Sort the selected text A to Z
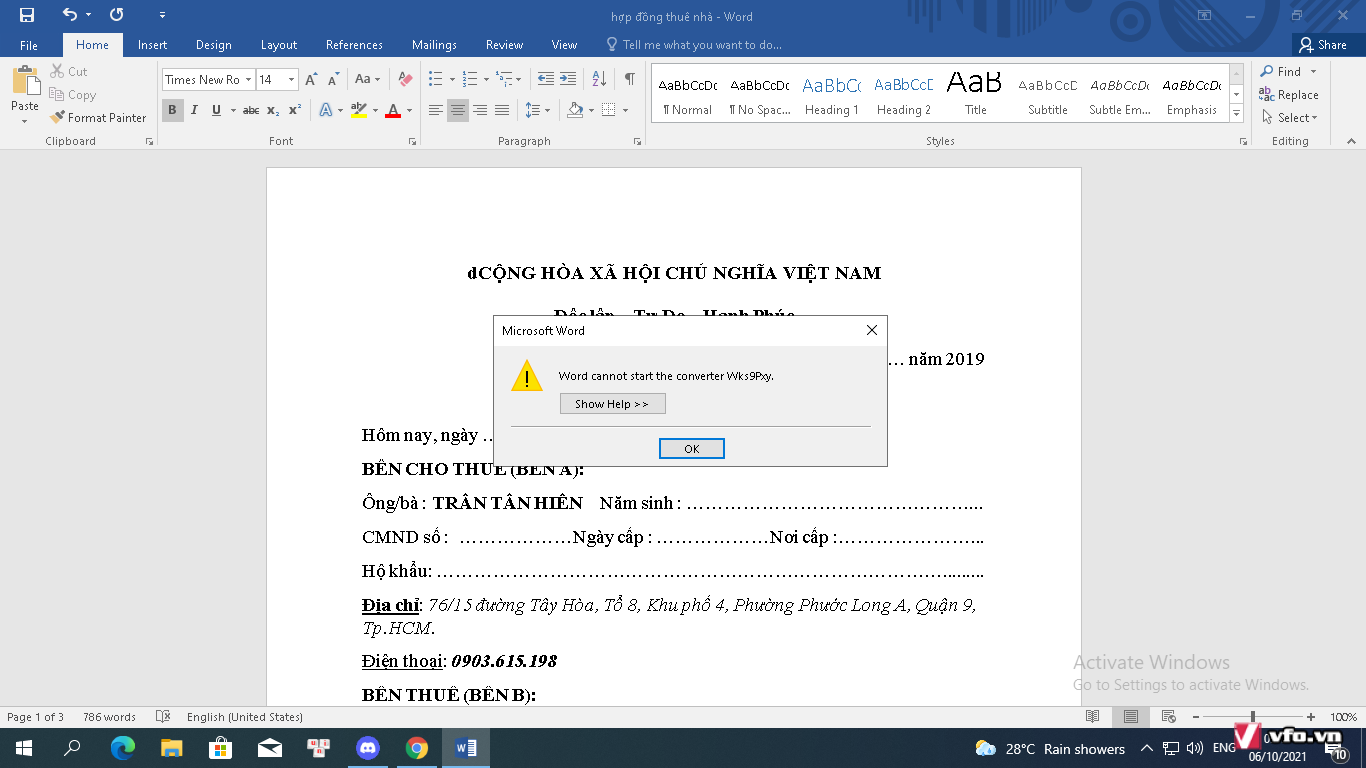This screenshot has height=768, width=1366. 599,79
